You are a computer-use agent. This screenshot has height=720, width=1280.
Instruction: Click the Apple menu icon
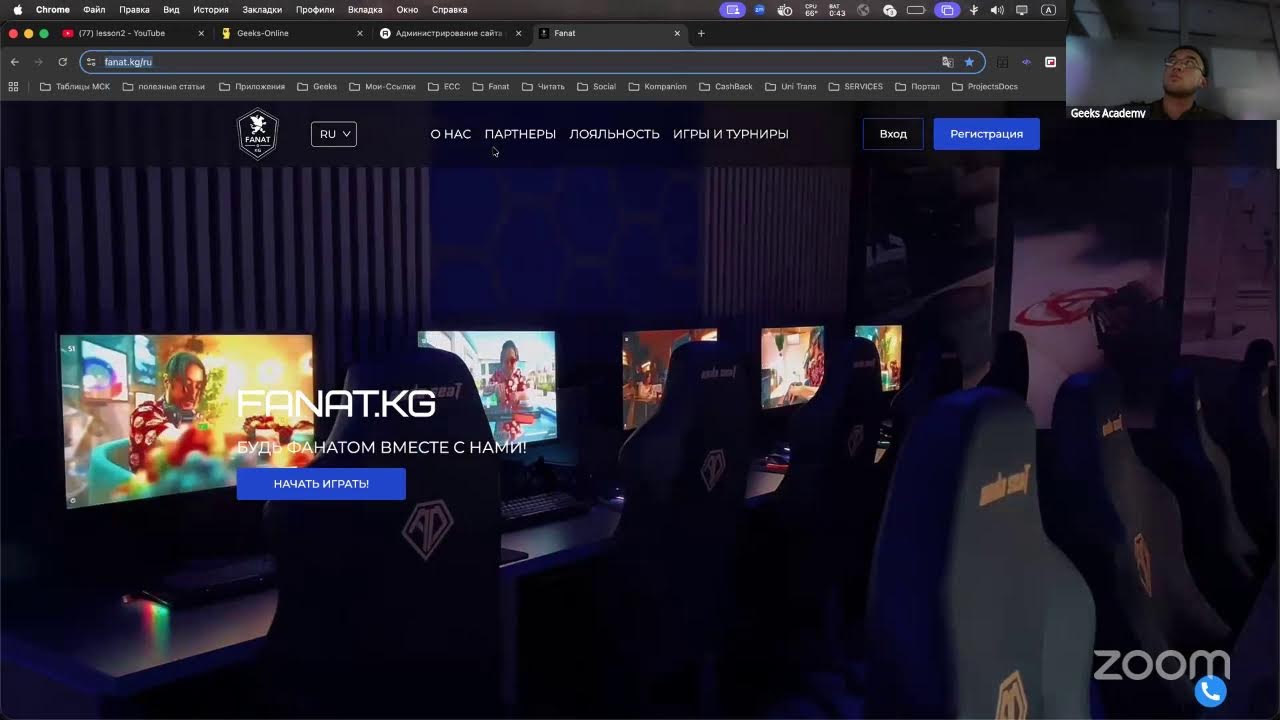click(x=17, y=10)
